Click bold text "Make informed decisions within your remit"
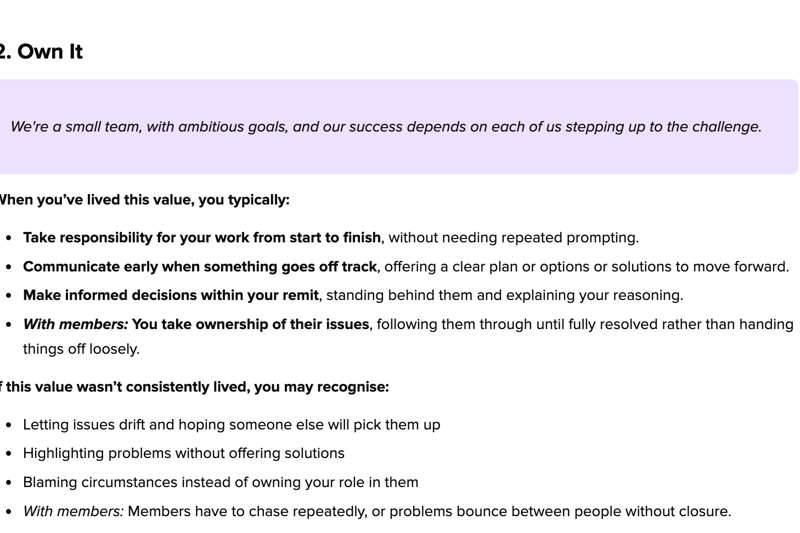 pyautogui.click(x=171, y=296)
